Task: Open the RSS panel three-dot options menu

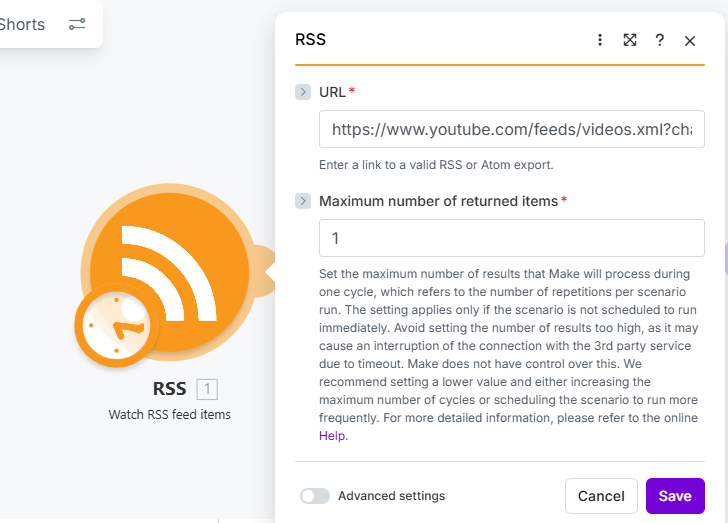Action: [600, 40]
